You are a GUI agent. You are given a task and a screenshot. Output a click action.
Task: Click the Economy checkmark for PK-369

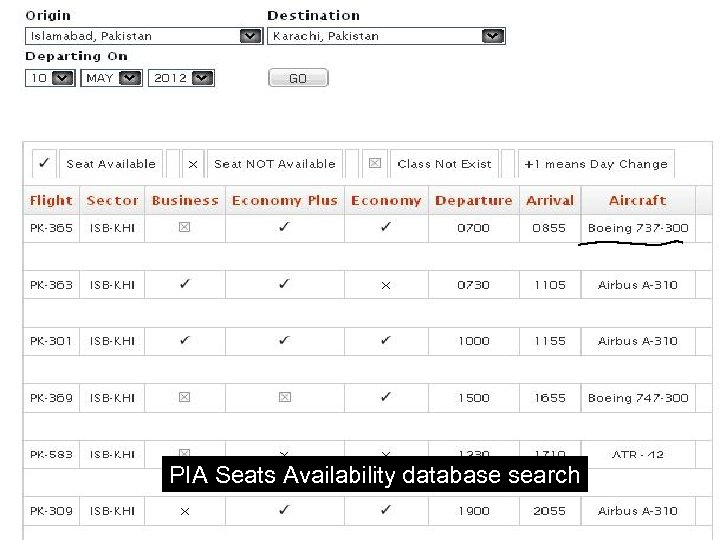386,396
